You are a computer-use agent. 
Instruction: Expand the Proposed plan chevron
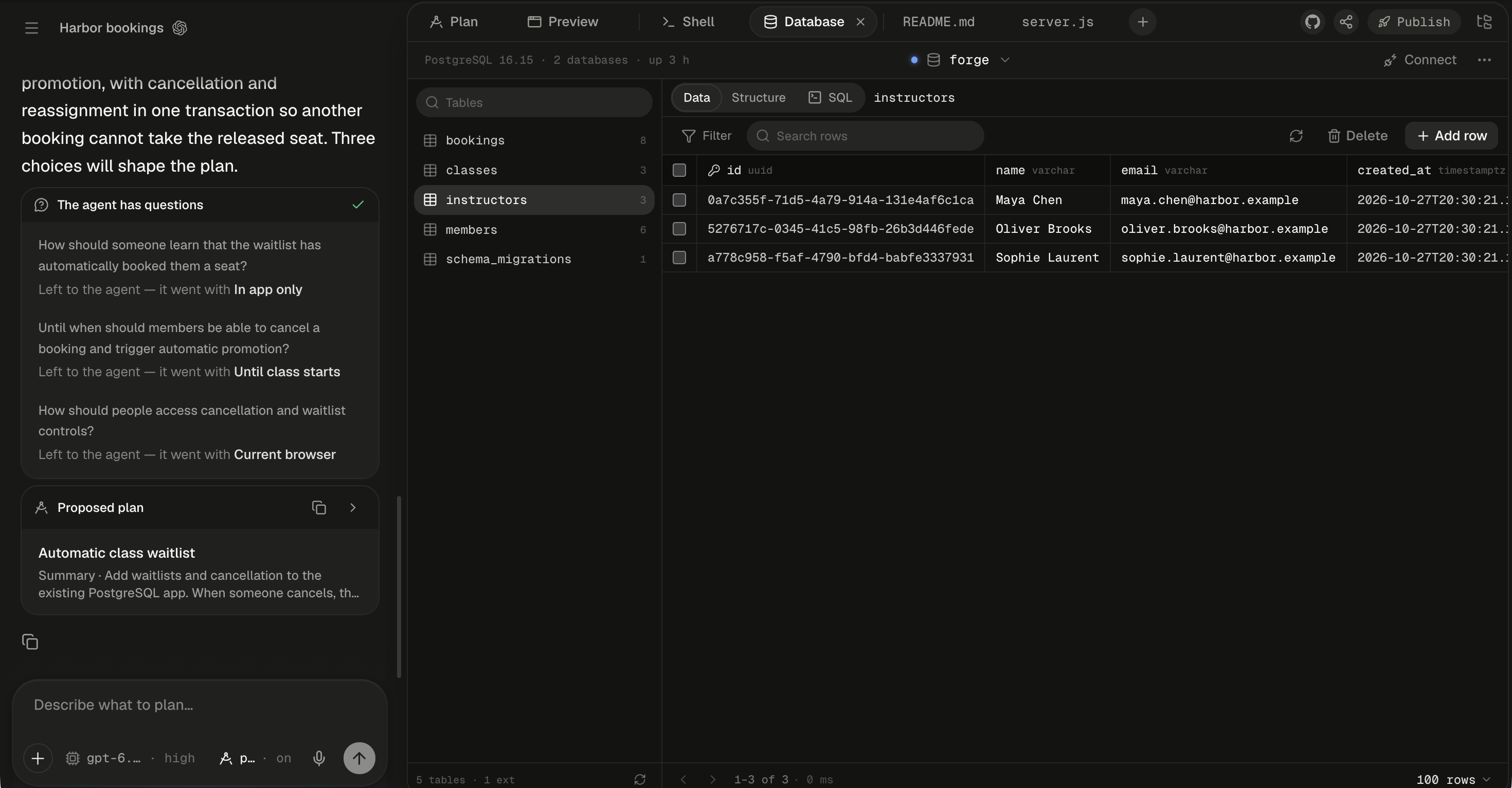[x=353, y=507]
